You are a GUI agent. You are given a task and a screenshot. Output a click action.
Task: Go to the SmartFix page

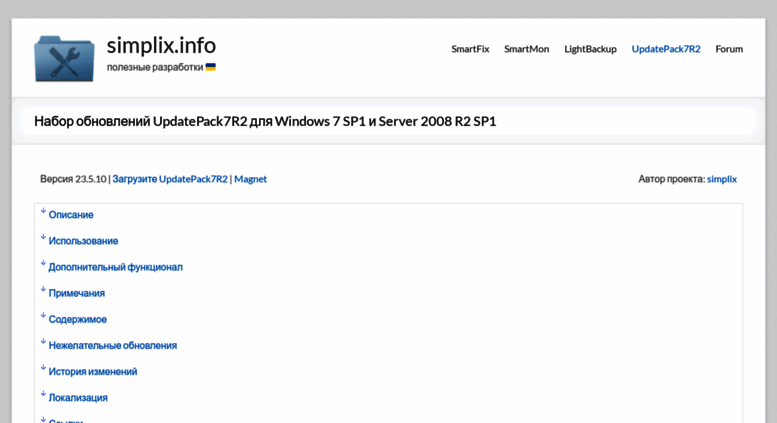click(470, 49)
